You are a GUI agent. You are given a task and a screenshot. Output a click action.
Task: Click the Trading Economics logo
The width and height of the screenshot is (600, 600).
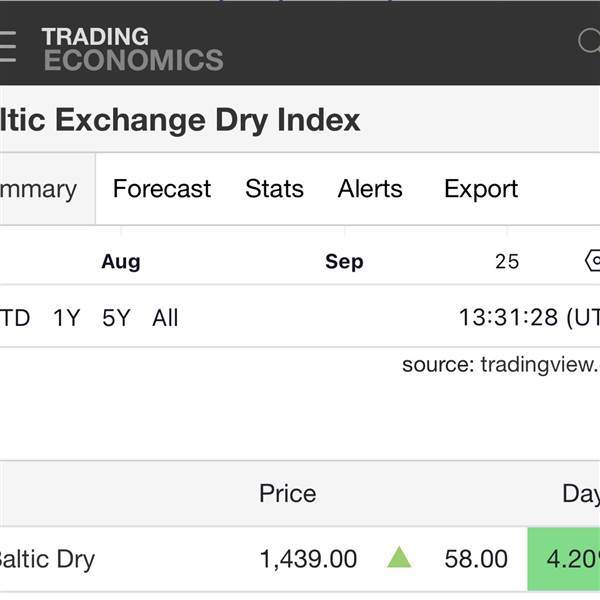click(x=132, y=48)
